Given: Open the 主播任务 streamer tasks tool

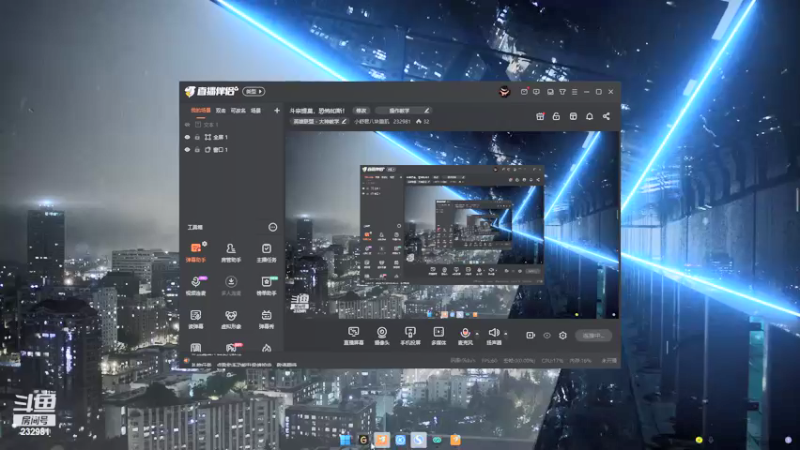Looking at the screenshot, I should pos(266,253).
